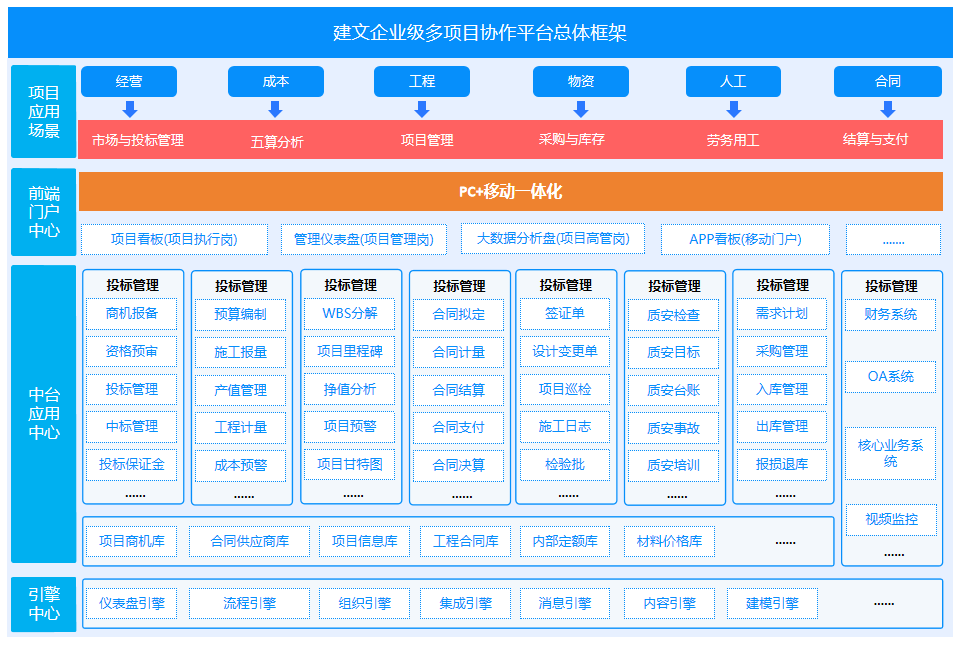Click the down arrow under 合同
This screenshot has height=646, width=961.
pos(887,110)
